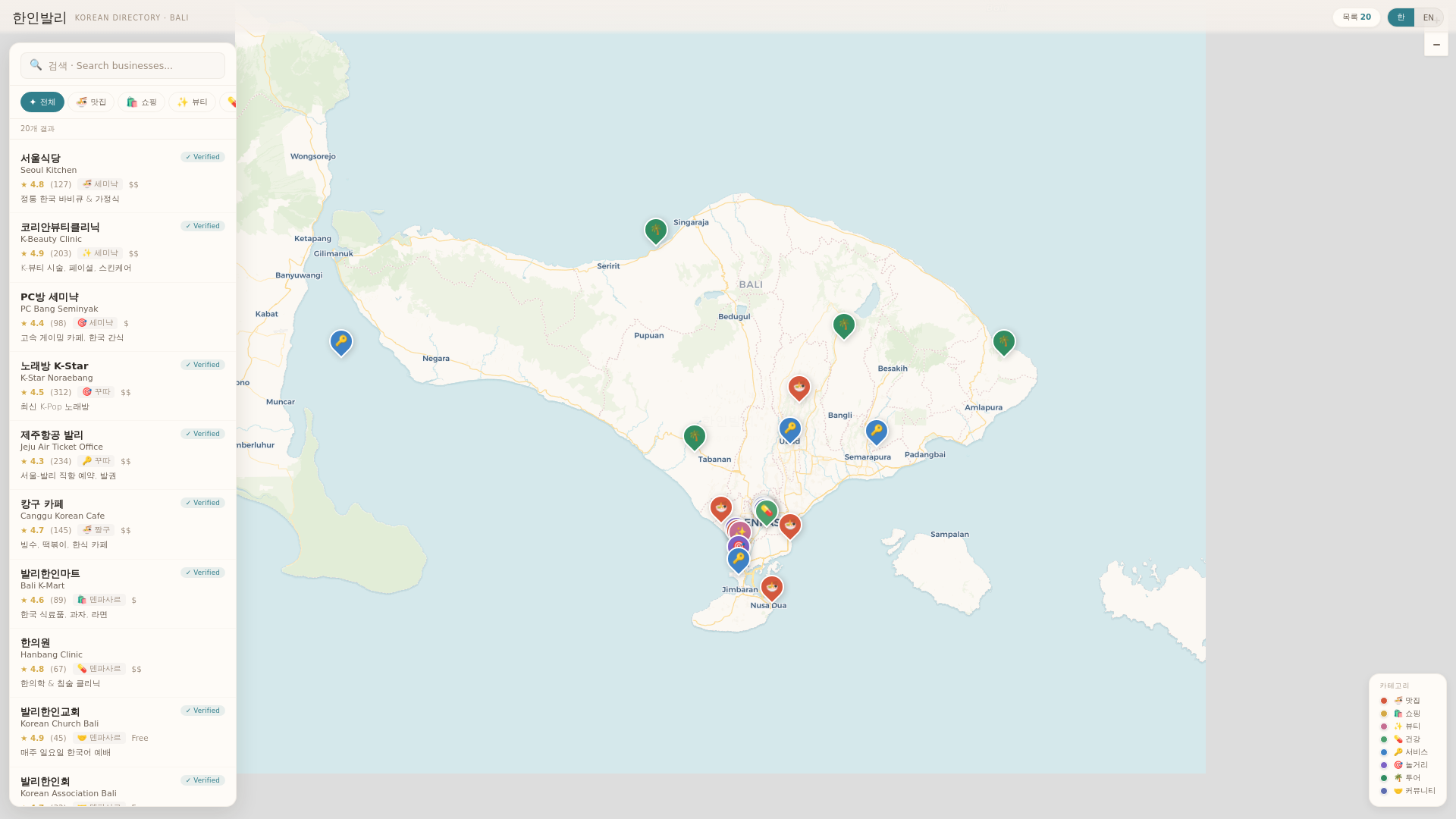Click the magnifier icon in search box
1456x819 pixels.
pyautogui.click(x=36, y=65)
